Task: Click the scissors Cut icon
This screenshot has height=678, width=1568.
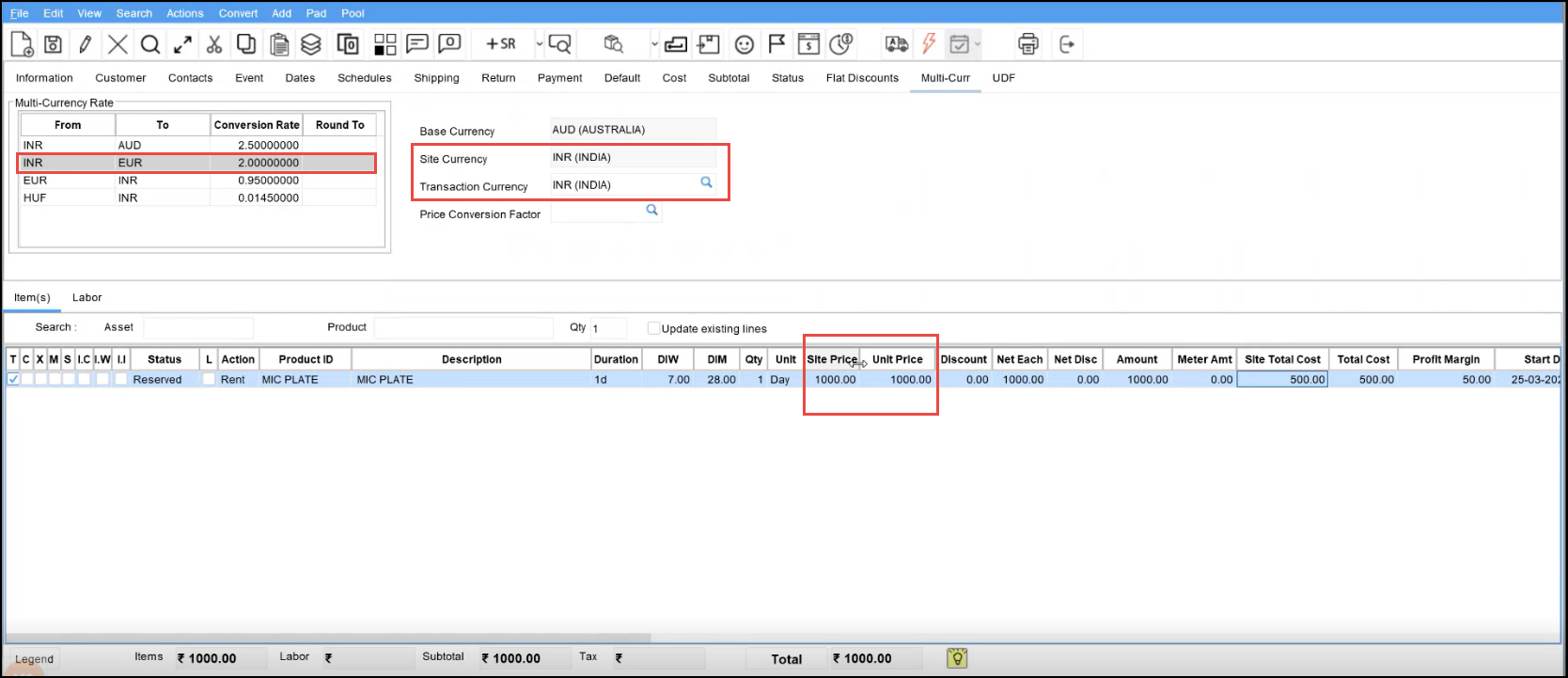Action: coord(214,44)
